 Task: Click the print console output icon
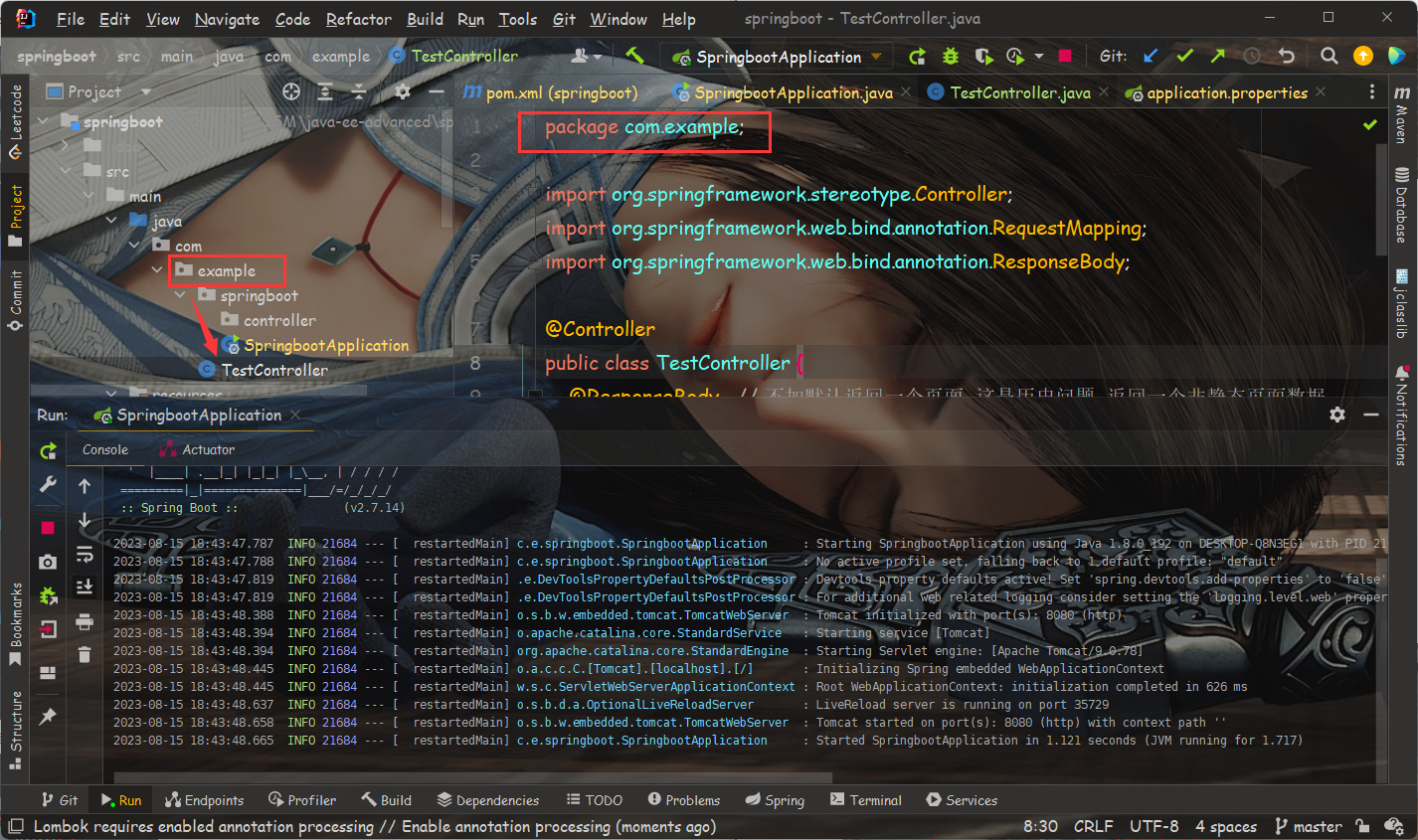[x=85, y=621]
